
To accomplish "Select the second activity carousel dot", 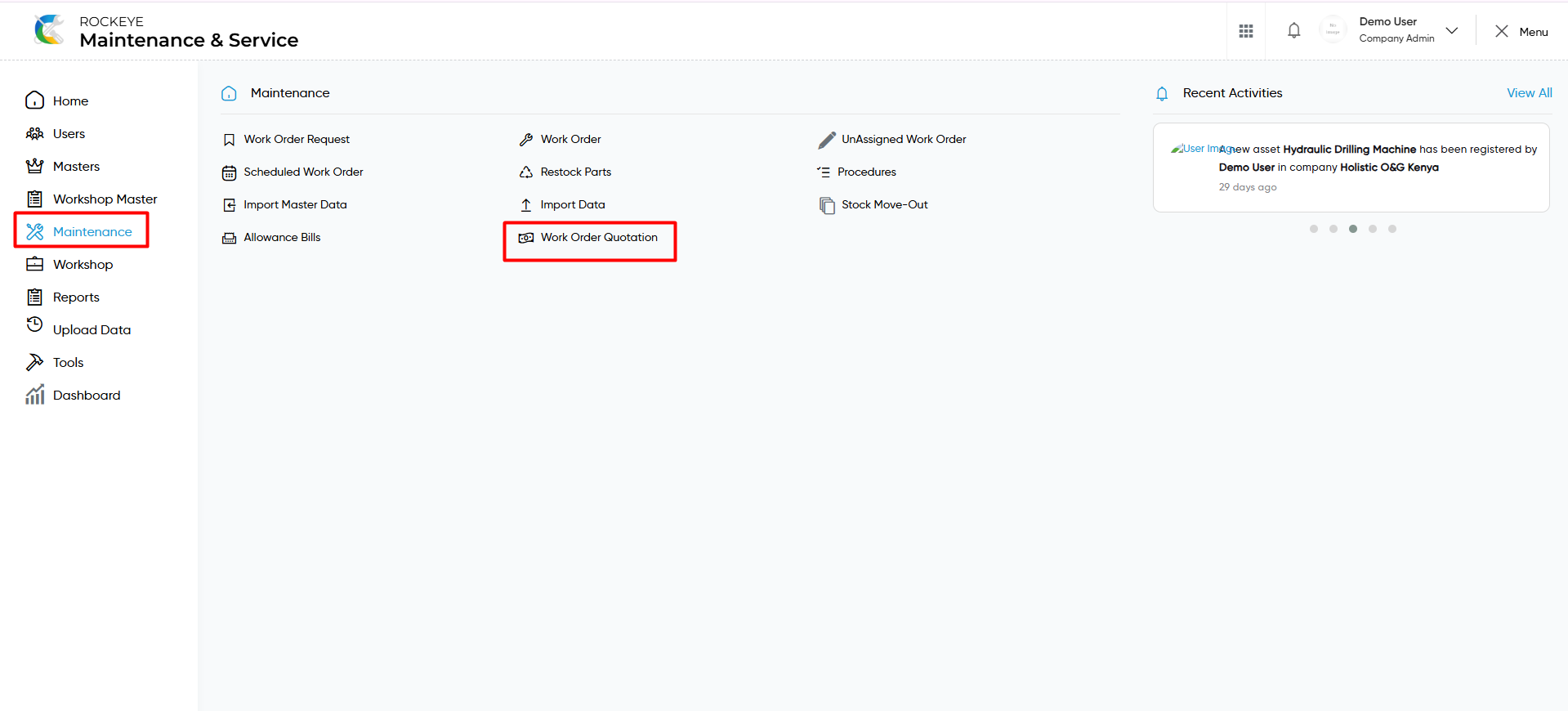I will pos(1333,229).
